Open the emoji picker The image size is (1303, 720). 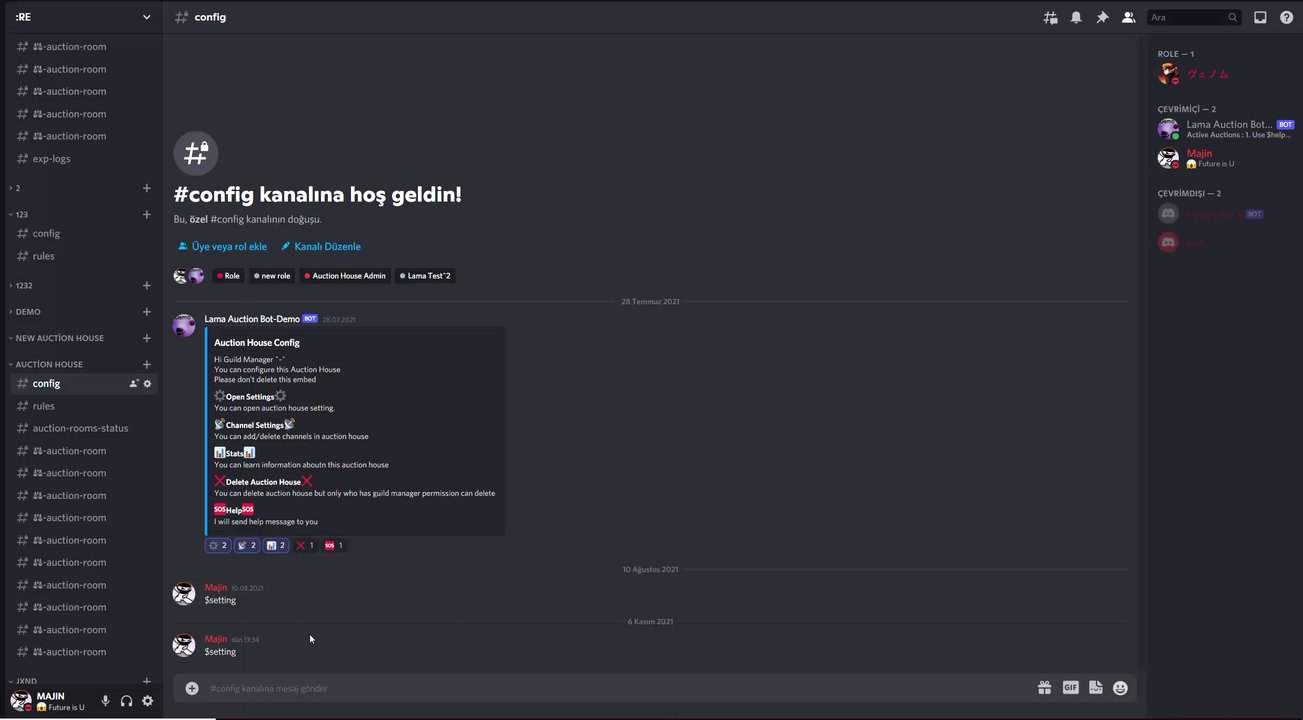pos(1120,688)
